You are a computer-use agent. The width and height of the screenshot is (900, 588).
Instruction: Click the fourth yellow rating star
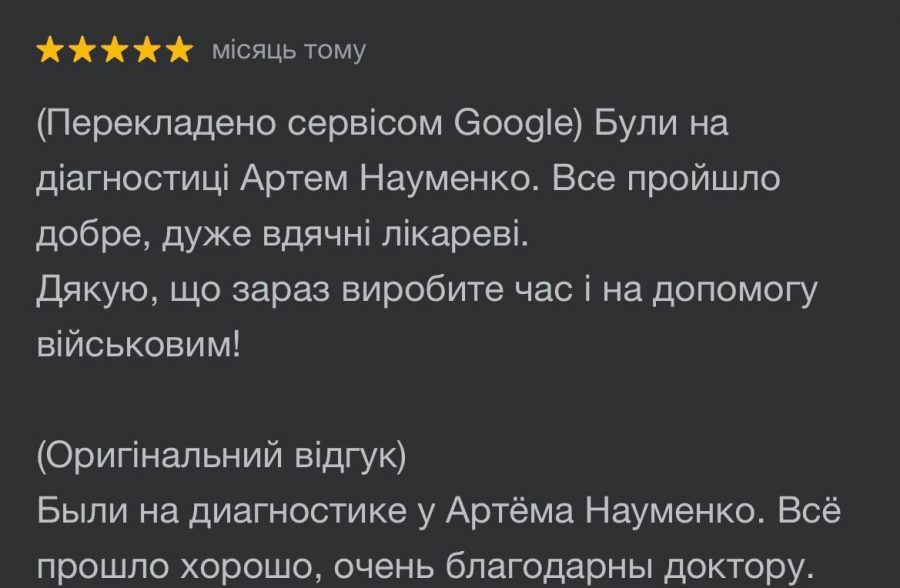pyautogui.click(x=147, y=51)
